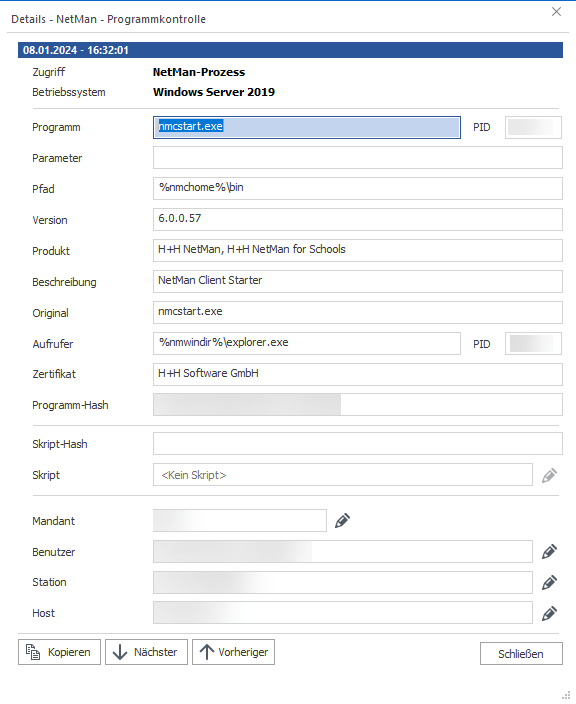
Task: Click the greyed pencil beside Skript field
Action: click(549, 475)
